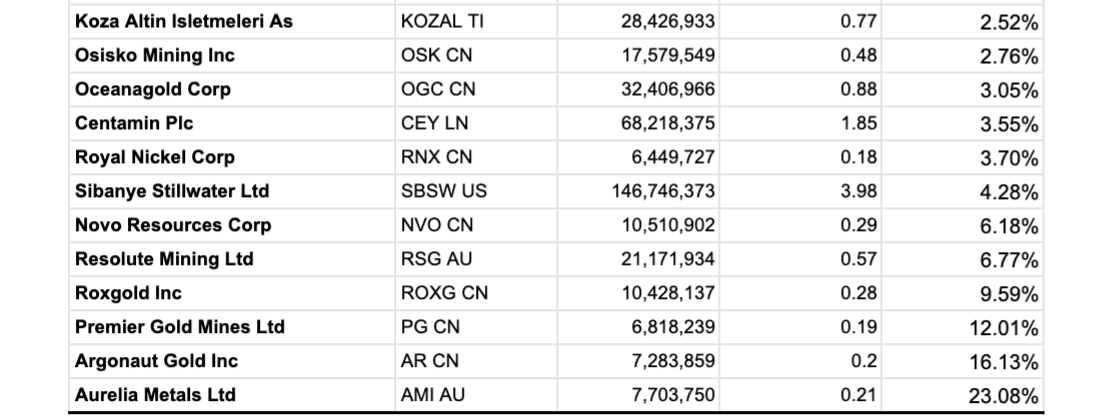Image resolution: width=1114 pixels, height=416 pixels.
Task: Click ticker ROXG CN
Action: click(444, 293)
